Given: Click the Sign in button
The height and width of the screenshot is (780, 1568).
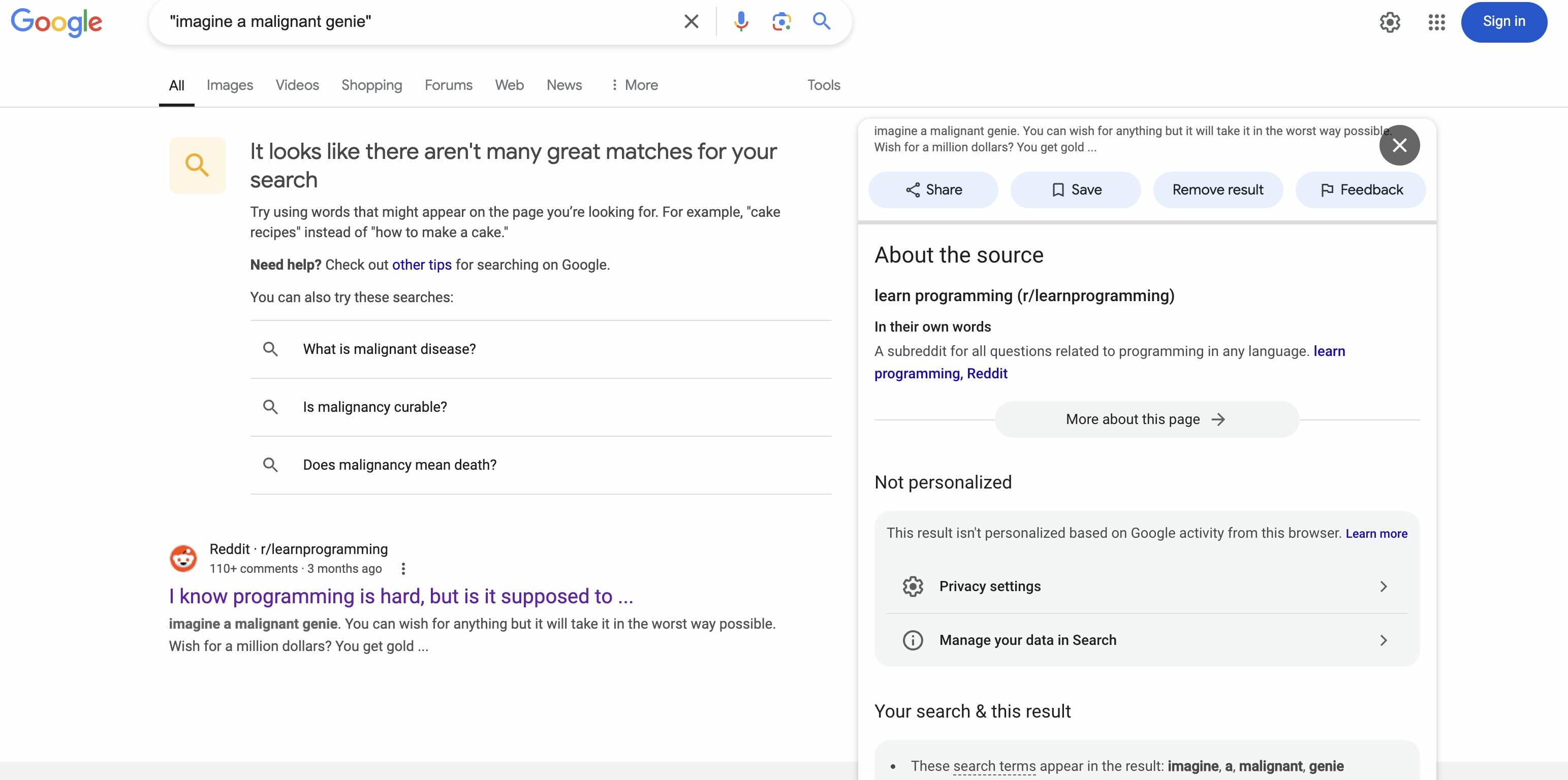Looking at the screenshot, I should [1503, 22].
